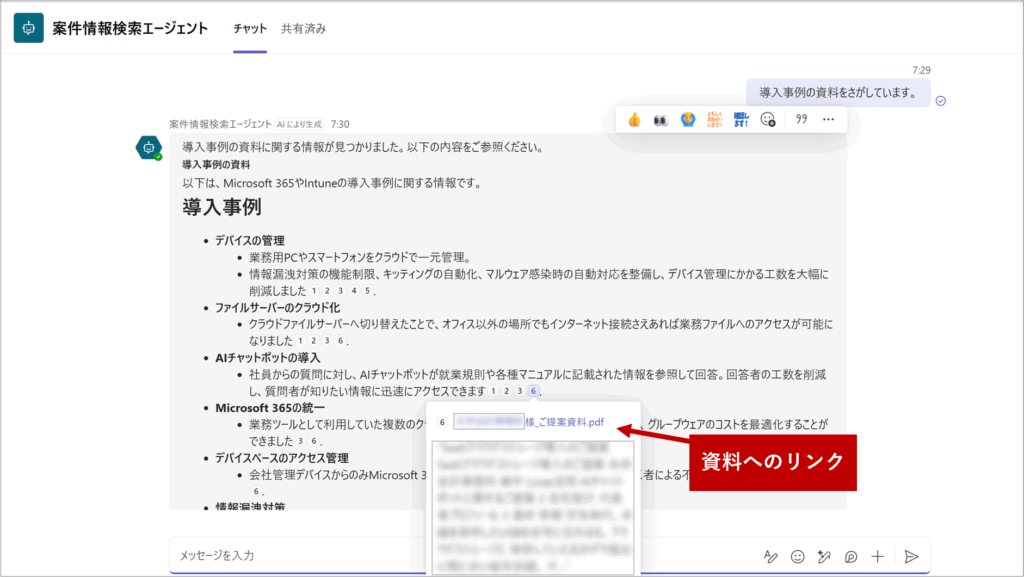Pick the orange よろしくおねがいします sticker reaction
The image size is (1024, 577).
coord(714,119)
